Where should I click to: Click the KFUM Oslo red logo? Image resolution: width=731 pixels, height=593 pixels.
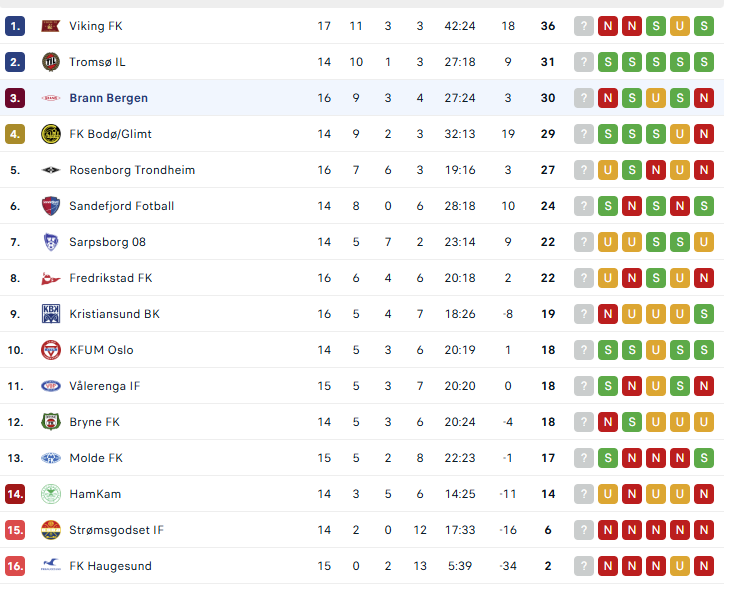[50, 350]
